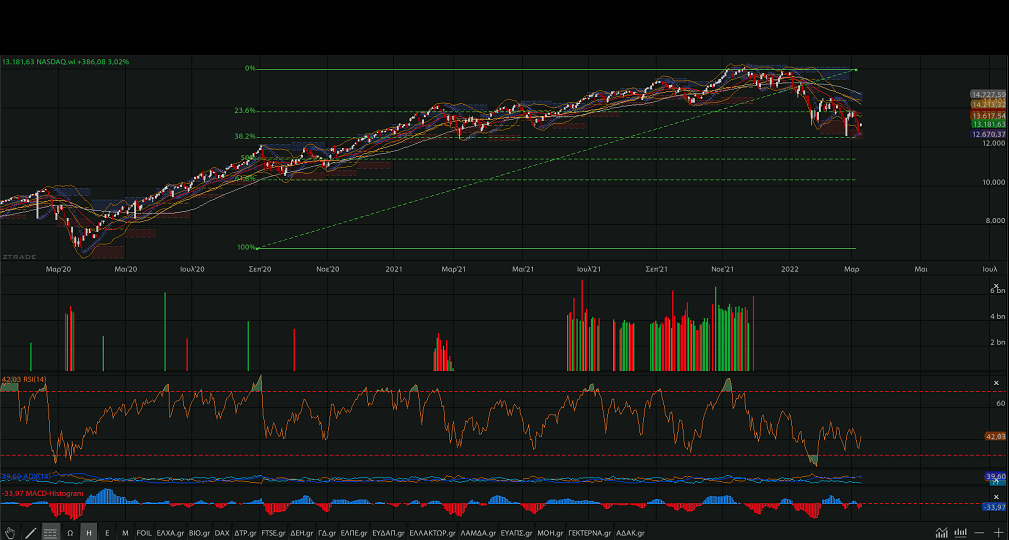Click the 0% Fibonacci level label
This screenshot has height=540, width=1009.
[x=250, y=68]
